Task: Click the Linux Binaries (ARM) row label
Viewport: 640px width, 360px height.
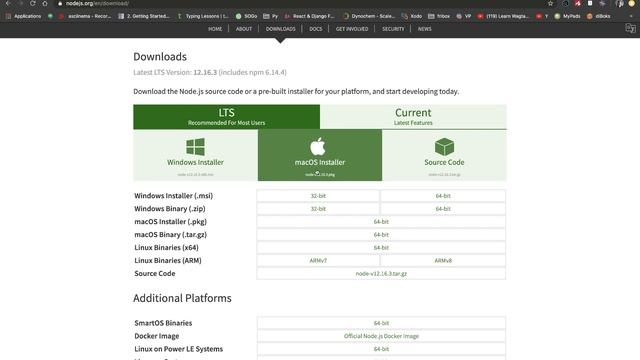Action: click(168, 260)
